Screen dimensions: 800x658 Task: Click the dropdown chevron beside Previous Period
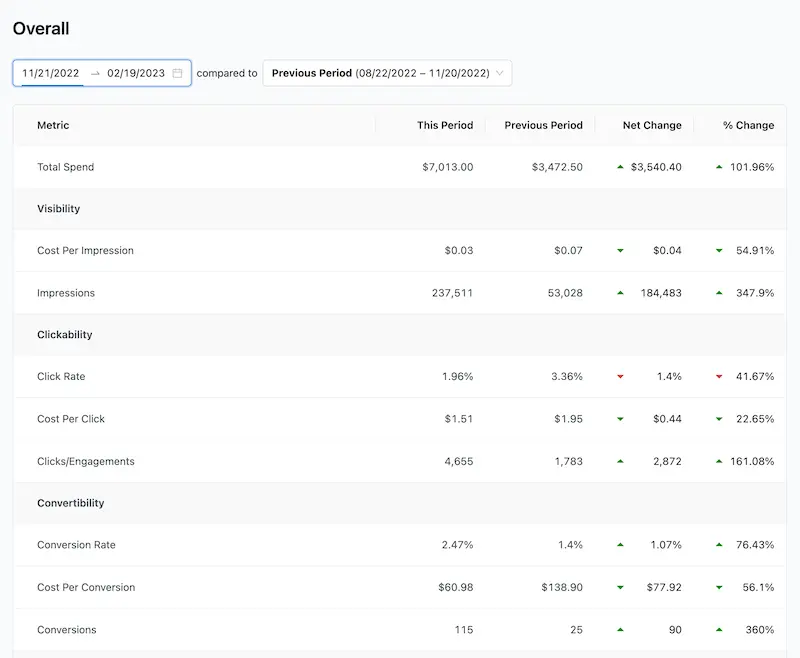point(499,73)
